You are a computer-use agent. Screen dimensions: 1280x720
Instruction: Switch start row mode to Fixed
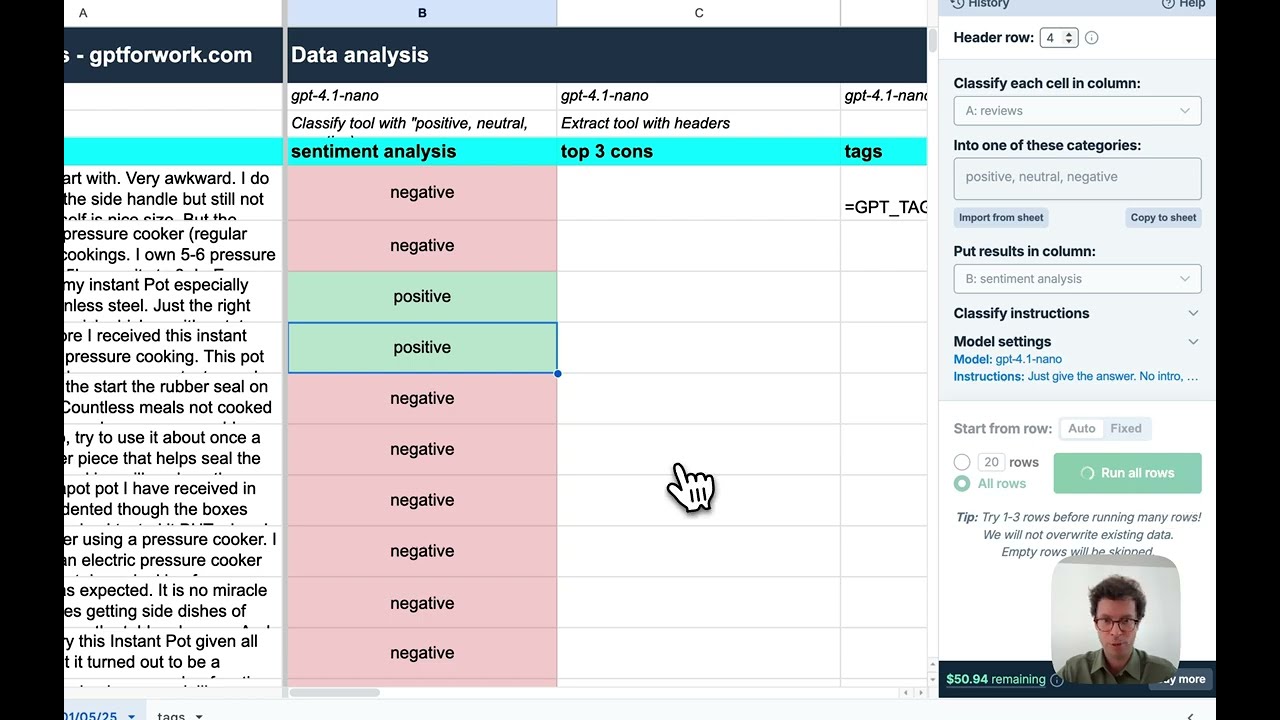[x=1125, y=429]
